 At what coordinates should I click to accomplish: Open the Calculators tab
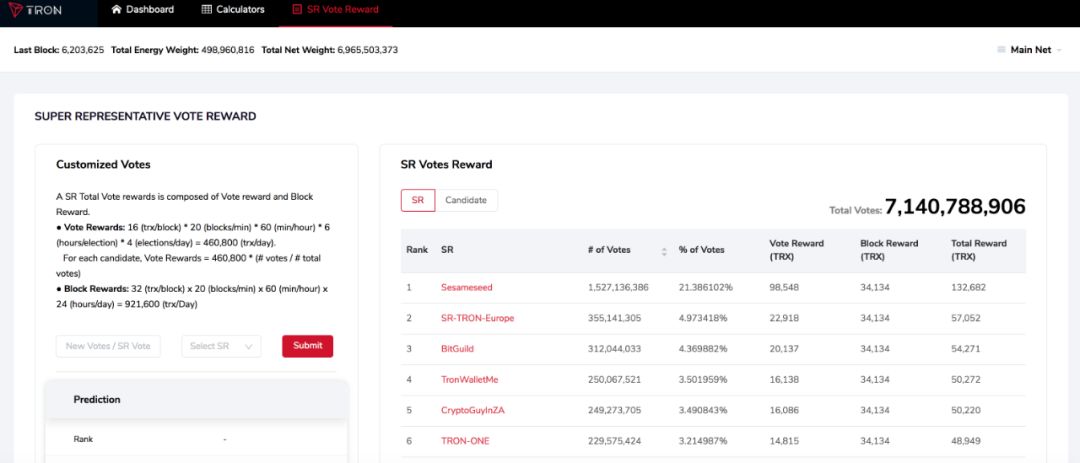pos(233,10)
